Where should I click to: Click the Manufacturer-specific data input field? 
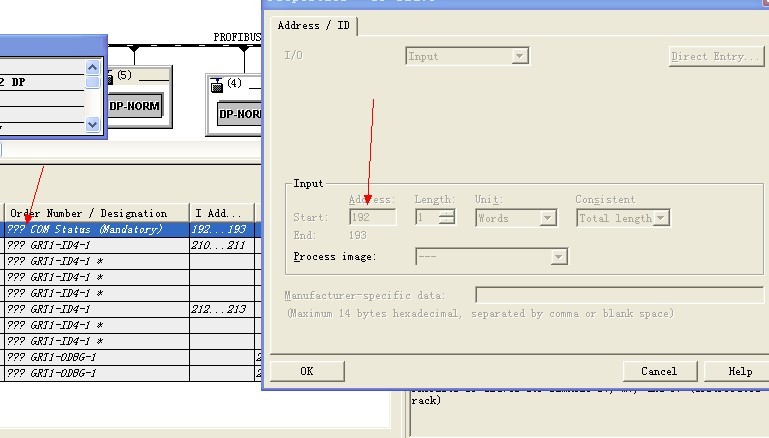pyautogui.click(x=618, y=295)
